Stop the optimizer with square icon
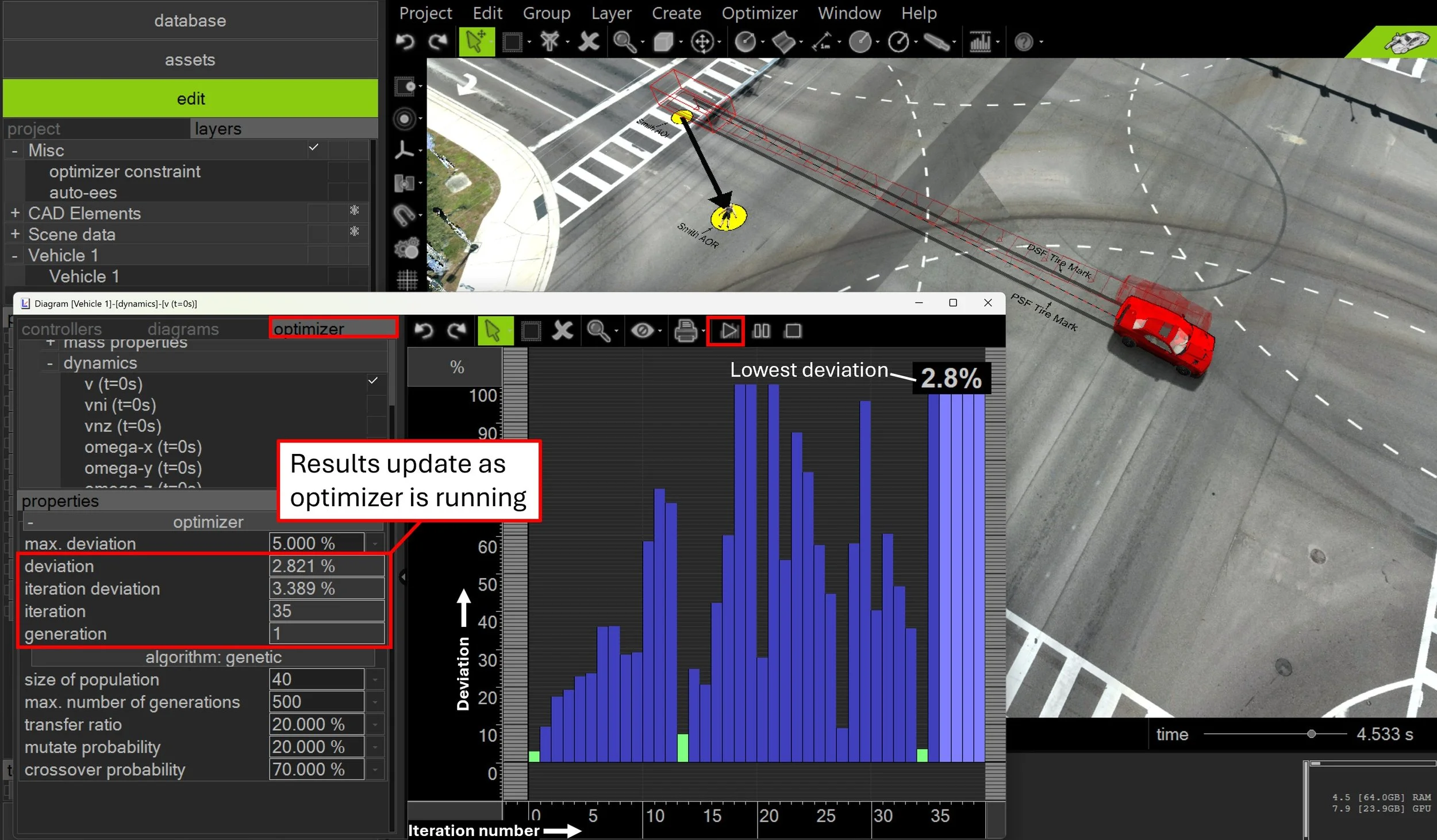 pyautogui.click(x=793, y=331)
